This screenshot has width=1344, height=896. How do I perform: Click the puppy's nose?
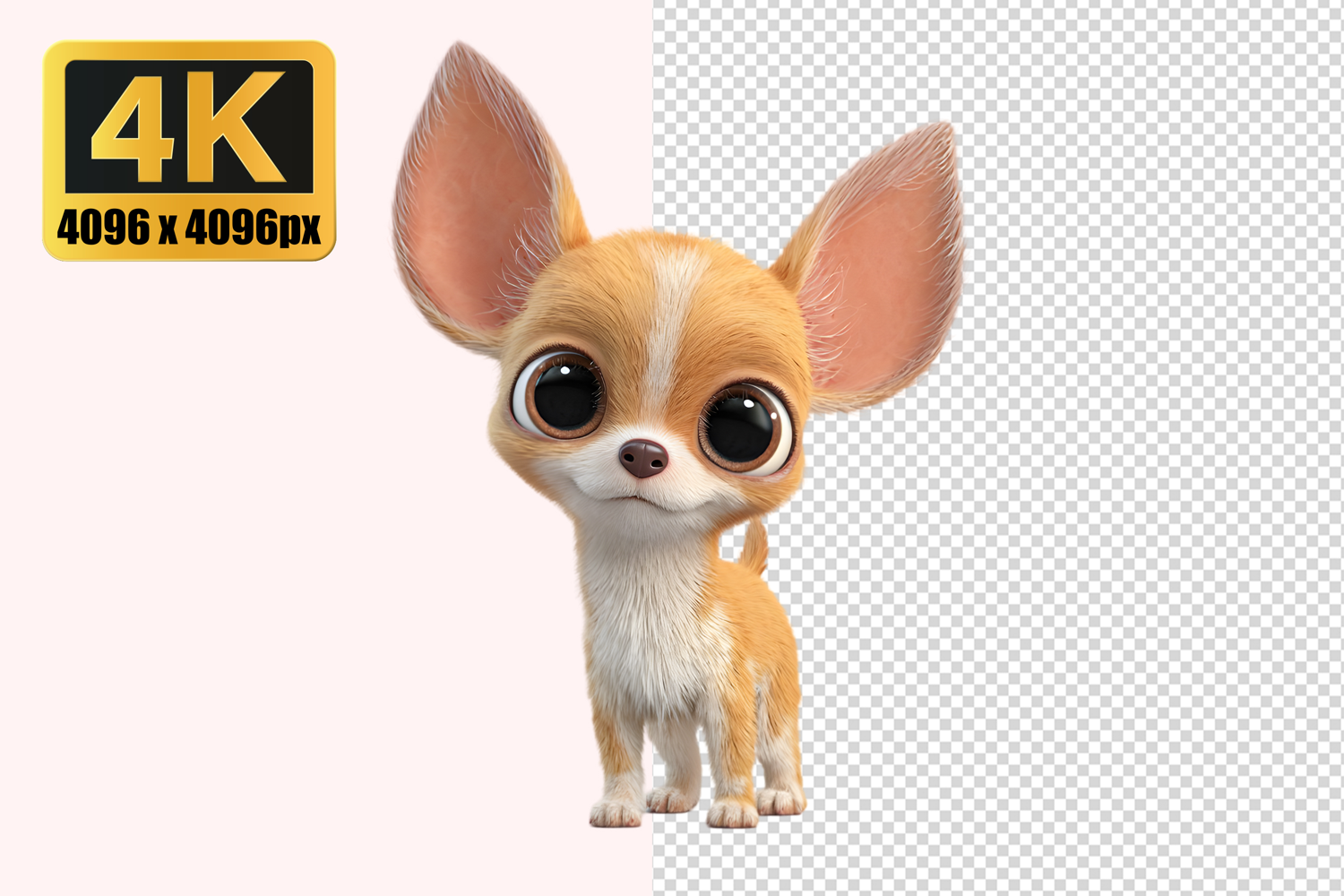pyautogui.click(x=643, y=457)
